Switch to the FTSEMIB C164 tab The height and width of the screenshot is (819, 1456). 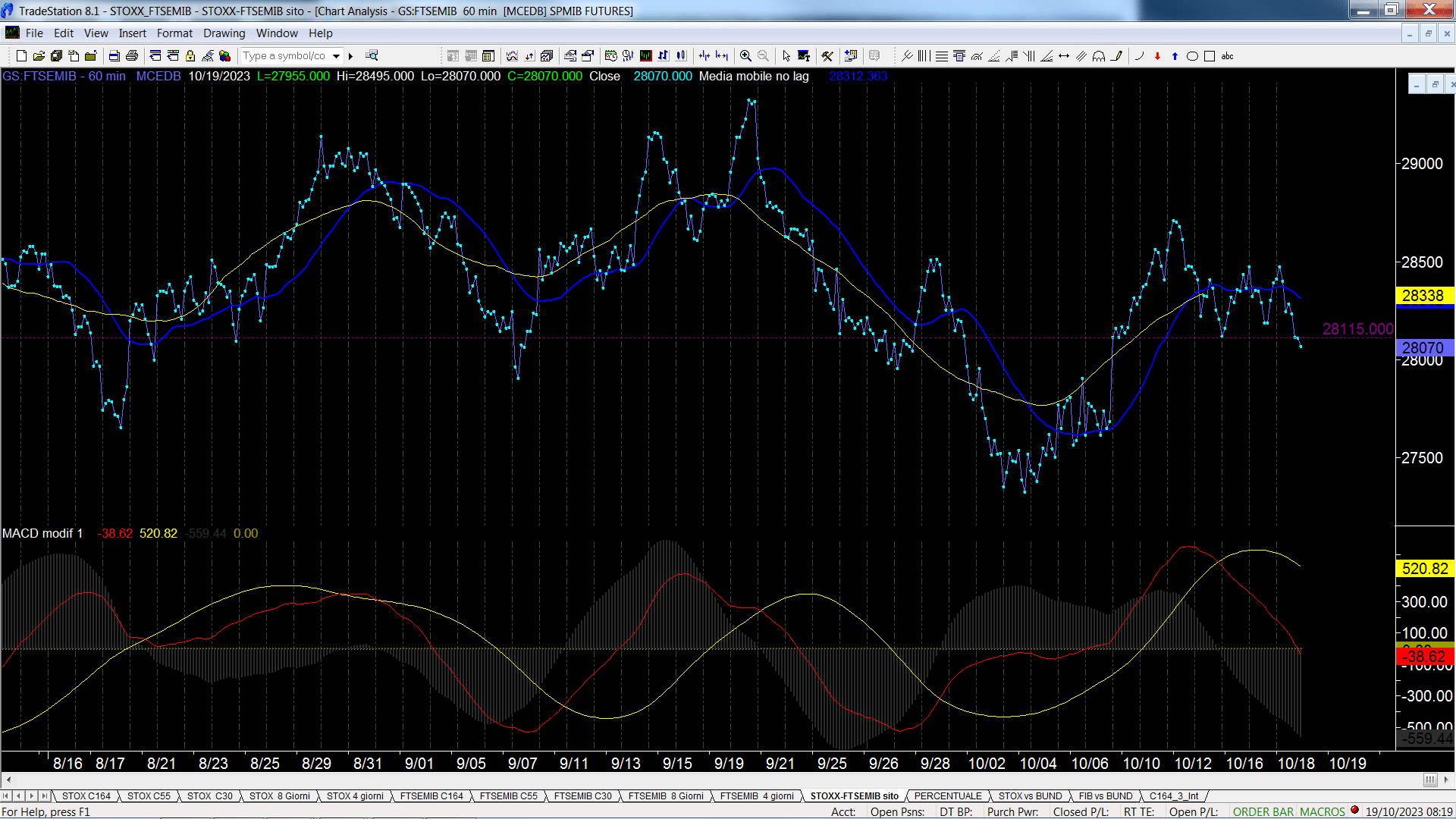pos(431,796)
